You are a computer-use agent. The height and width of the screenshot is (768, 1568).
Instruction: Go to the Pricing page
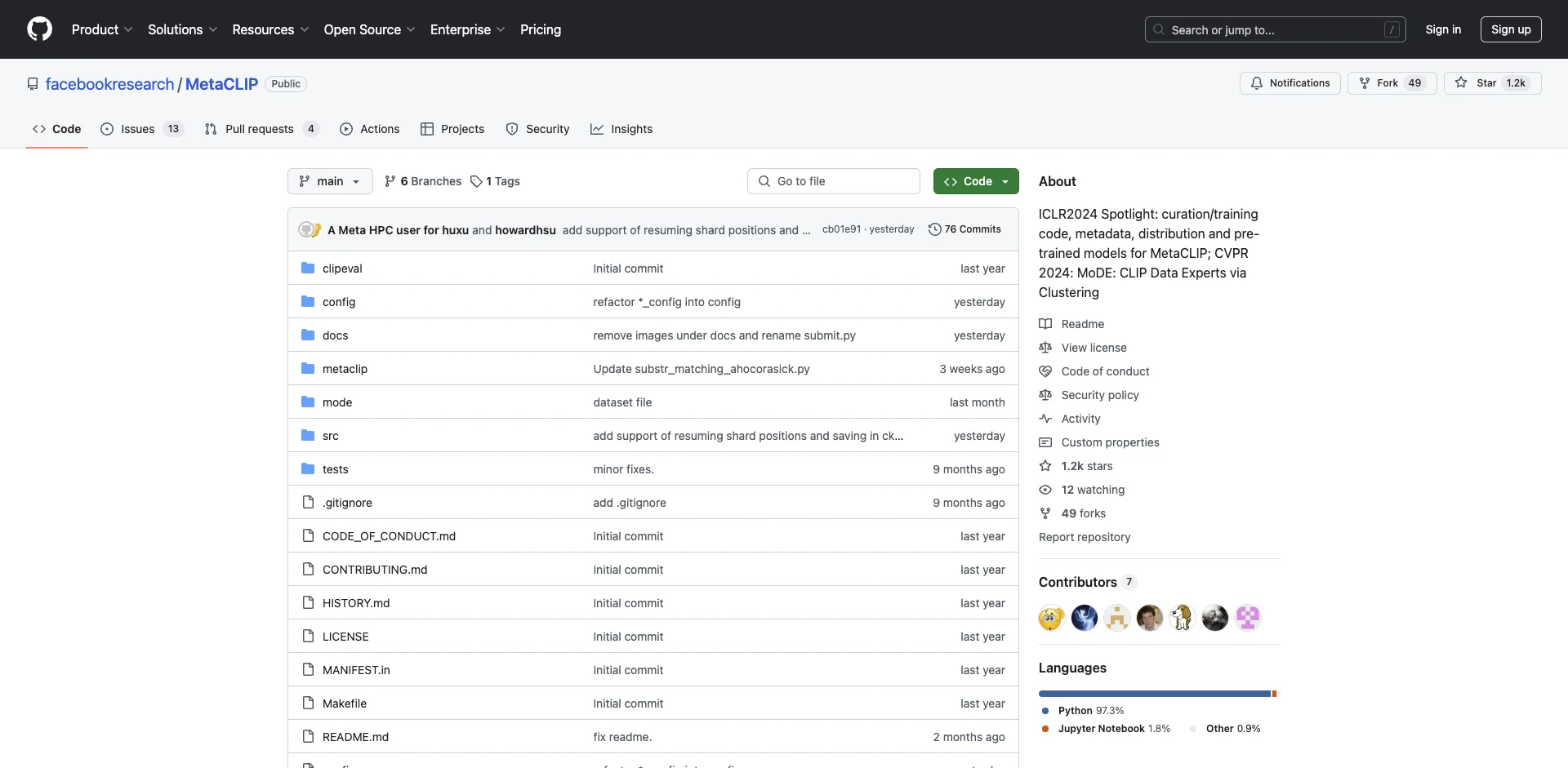pyautogui.click(x=541, y=29)
